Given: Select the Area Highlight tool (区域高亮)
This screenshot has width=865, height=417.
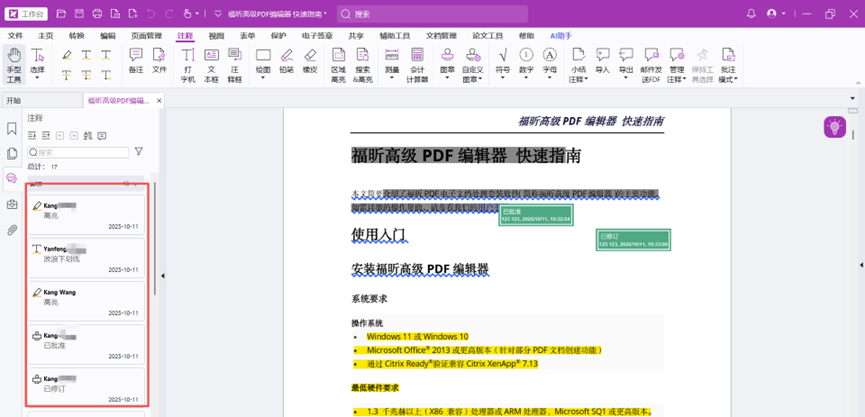Looking at the screenshot, I should point(338,63).
